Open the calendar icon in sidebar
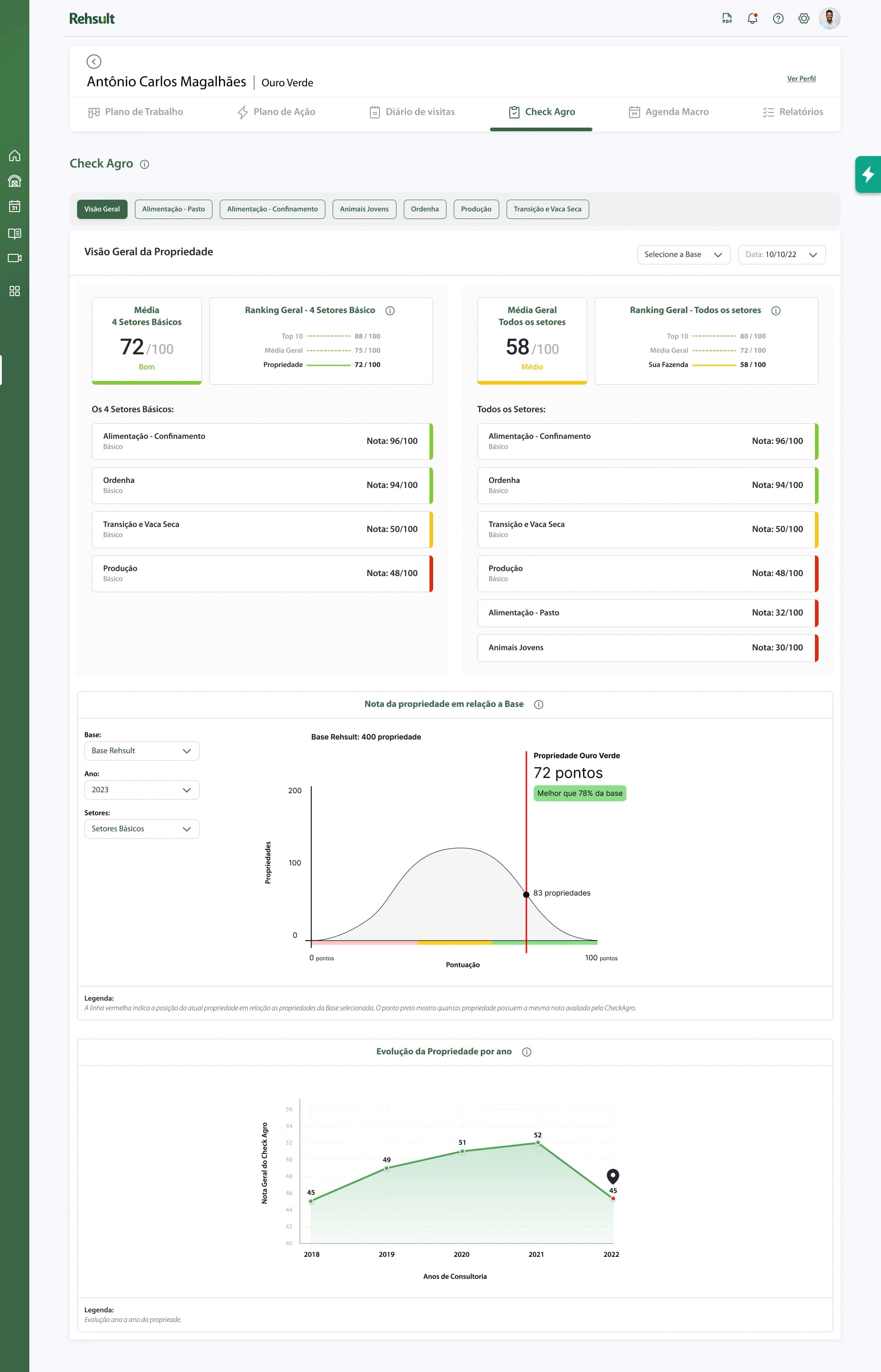Screen dimensions: 881x1372 click(x=15, y=206)
